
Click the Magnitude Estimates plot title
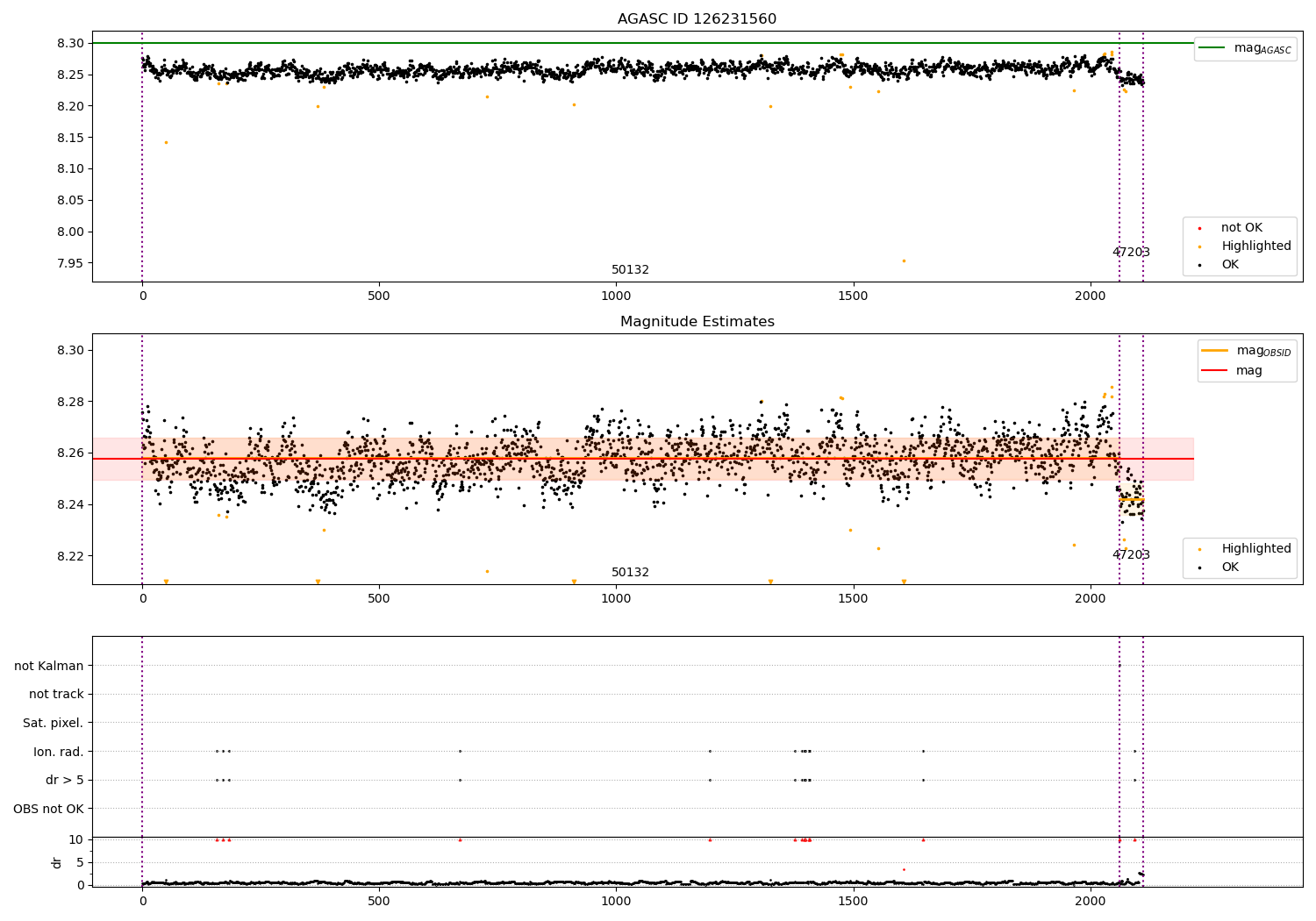pos(697,322)
